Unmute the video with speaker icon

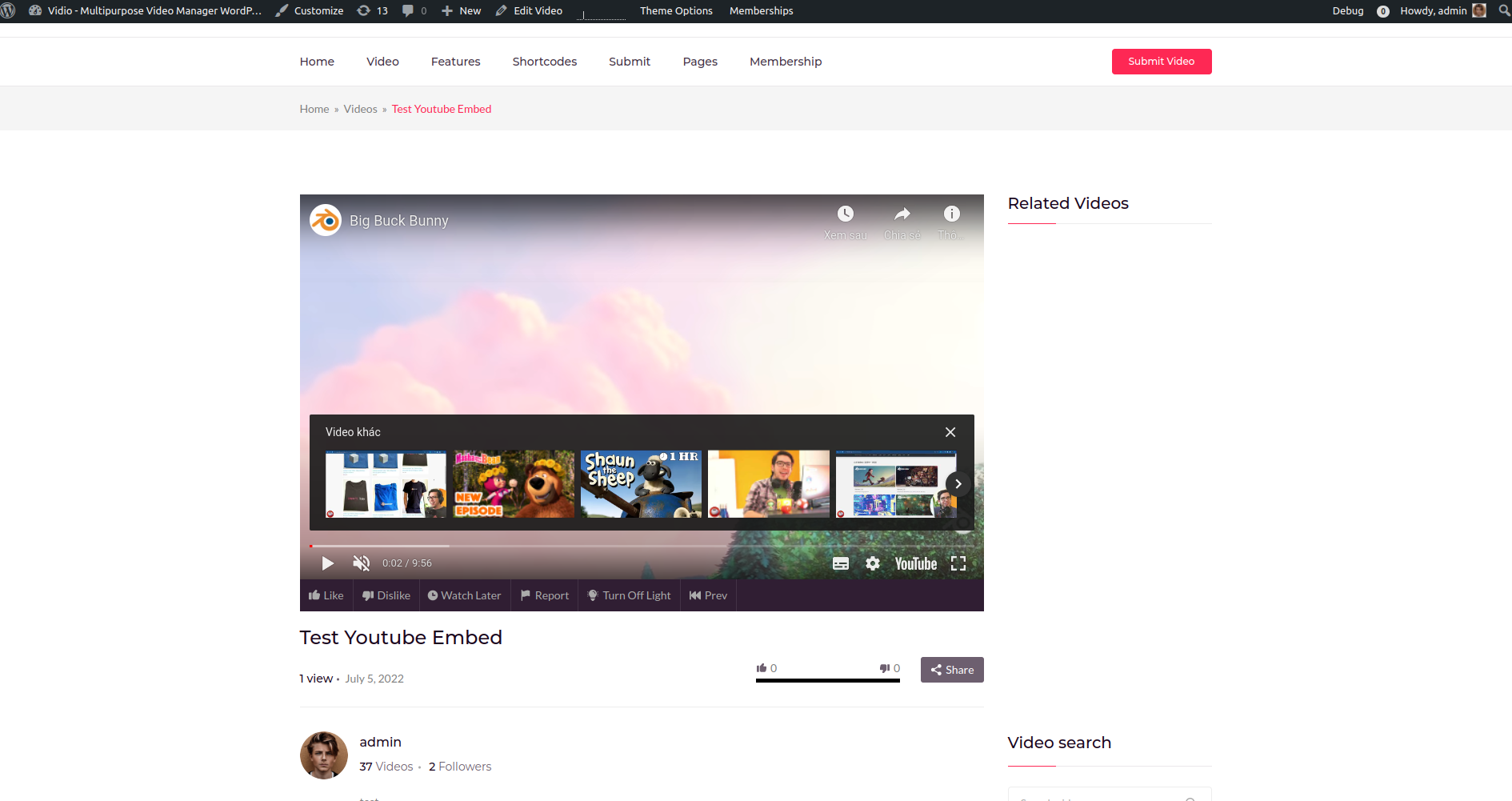[x=361, y=563]
